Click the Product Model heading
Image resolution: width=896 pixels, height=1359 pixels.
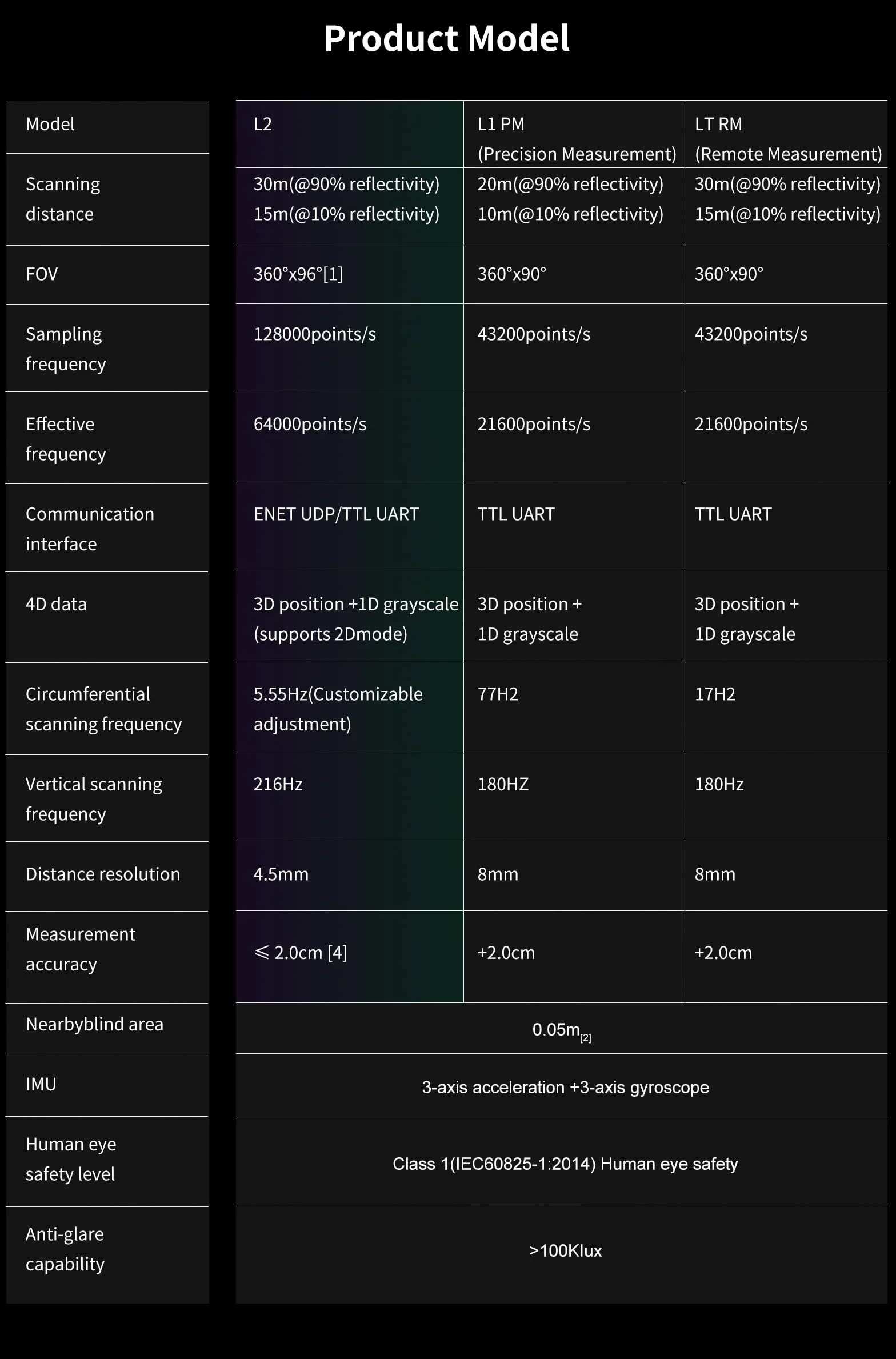point(446,39)
